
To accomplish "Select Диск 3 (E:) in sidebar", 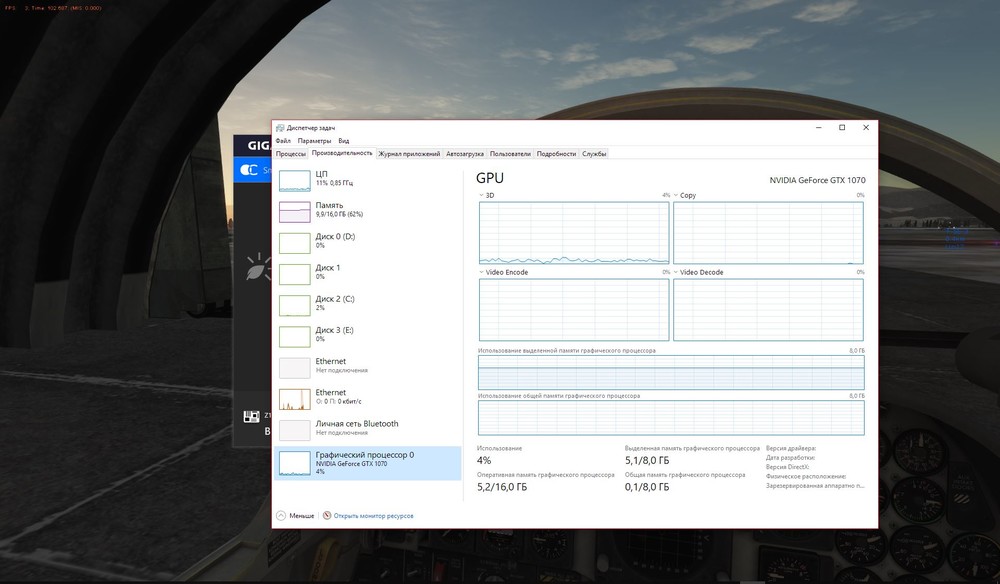I will point(334,335).
